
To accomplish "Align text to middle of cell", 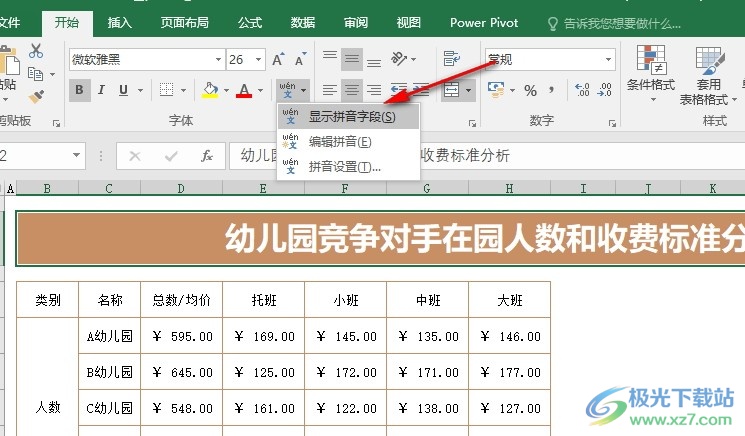I will [352, 59].
